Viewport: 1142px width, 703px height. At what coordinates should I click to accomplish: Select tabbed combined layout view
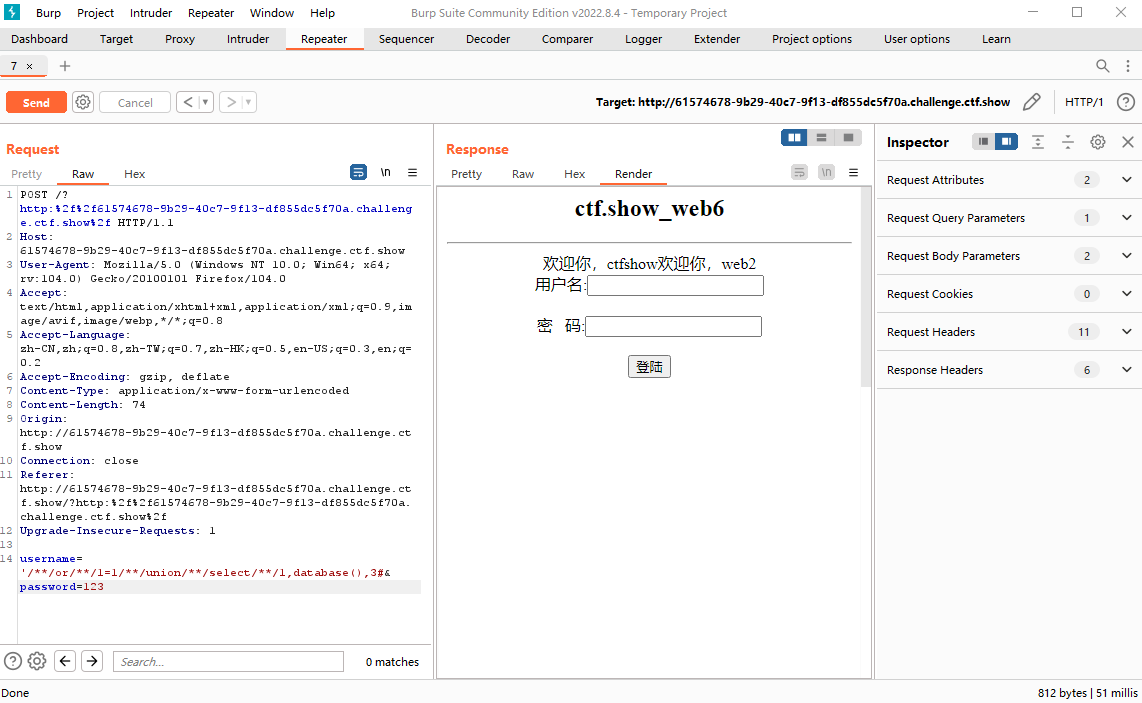click(848, 138)
